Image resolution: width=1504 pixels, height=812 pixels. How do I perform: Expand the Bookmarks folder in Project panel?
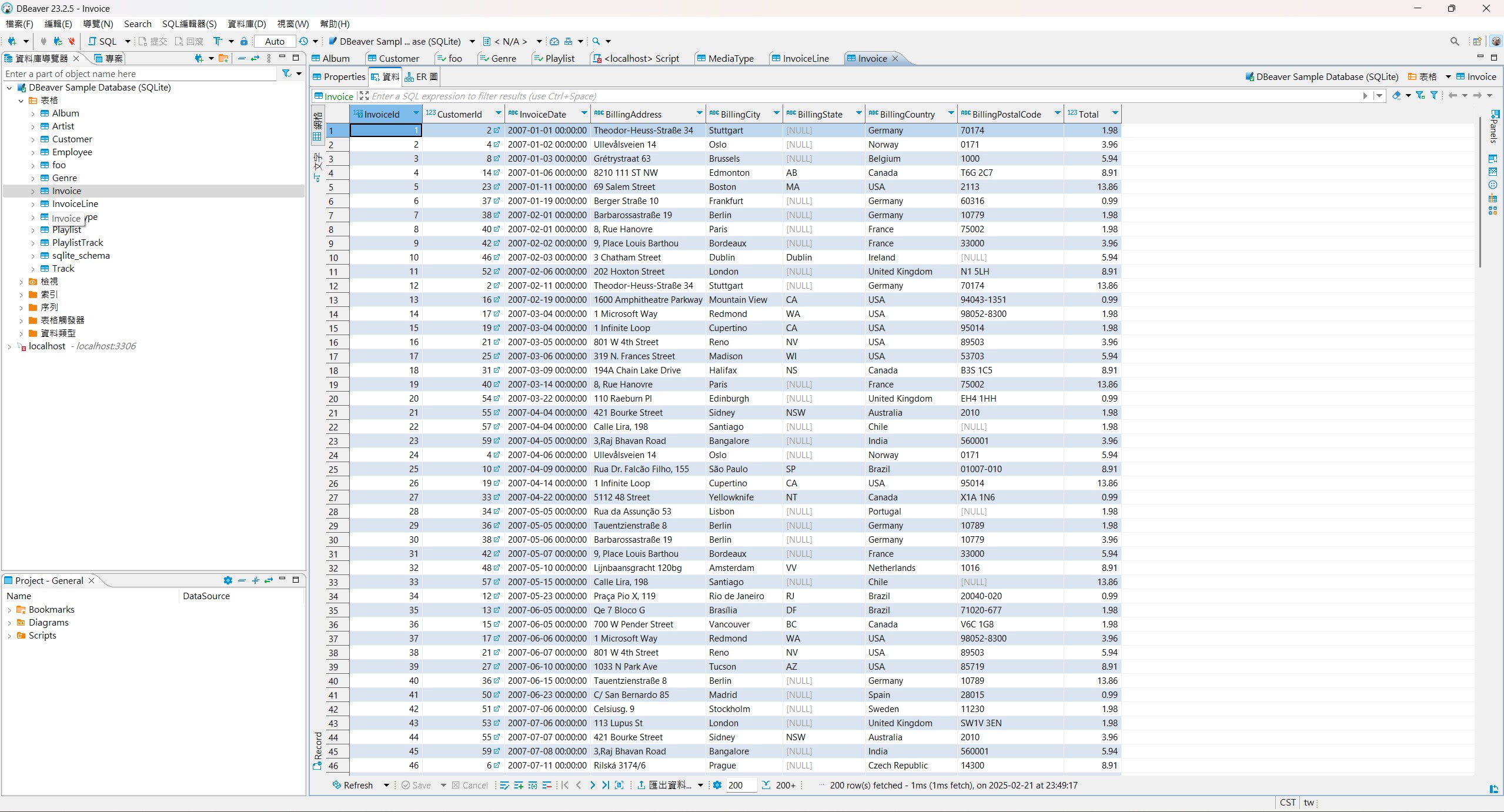(9, 610)
